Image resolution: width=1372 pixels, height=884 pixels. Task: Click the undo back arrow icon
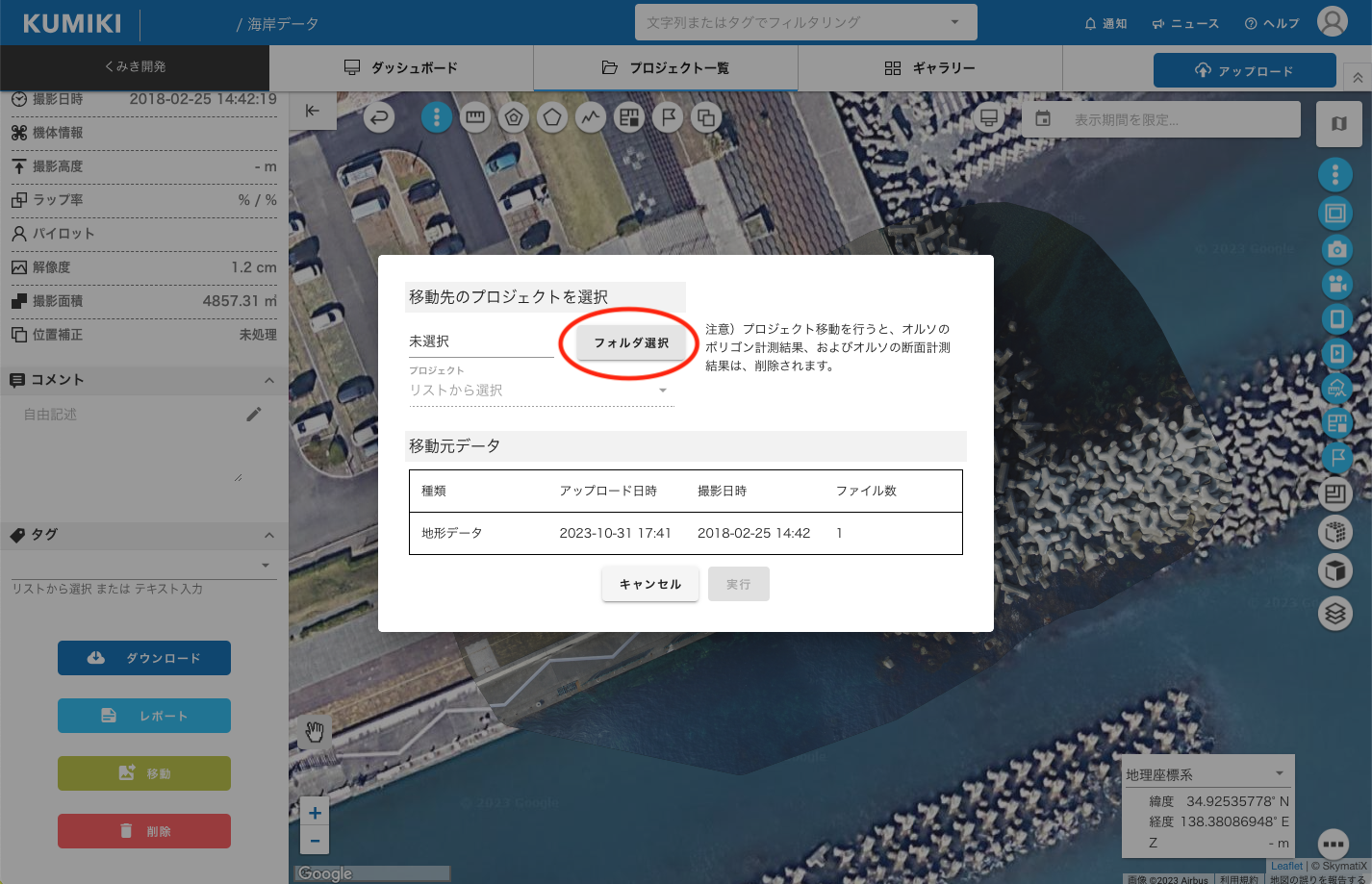click(x=380, y=117)
